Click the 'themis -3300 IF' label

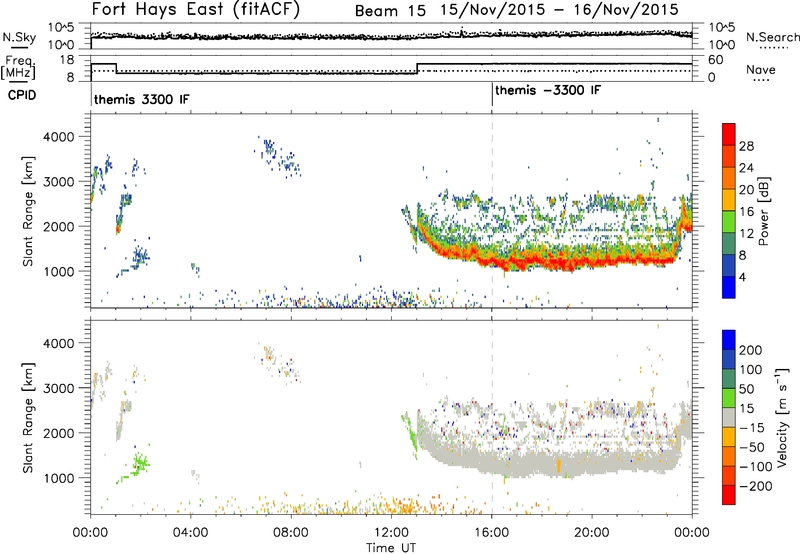pyautogui.click(x=548, y=90)
